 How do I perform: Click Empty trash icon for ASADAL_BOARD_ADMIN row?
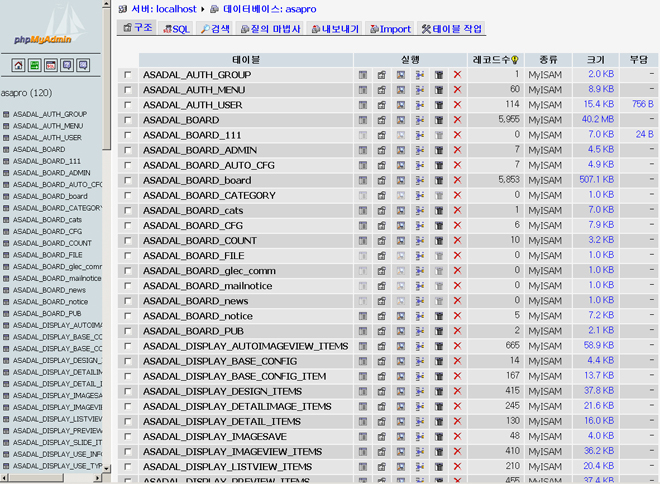tap(438, 150)
